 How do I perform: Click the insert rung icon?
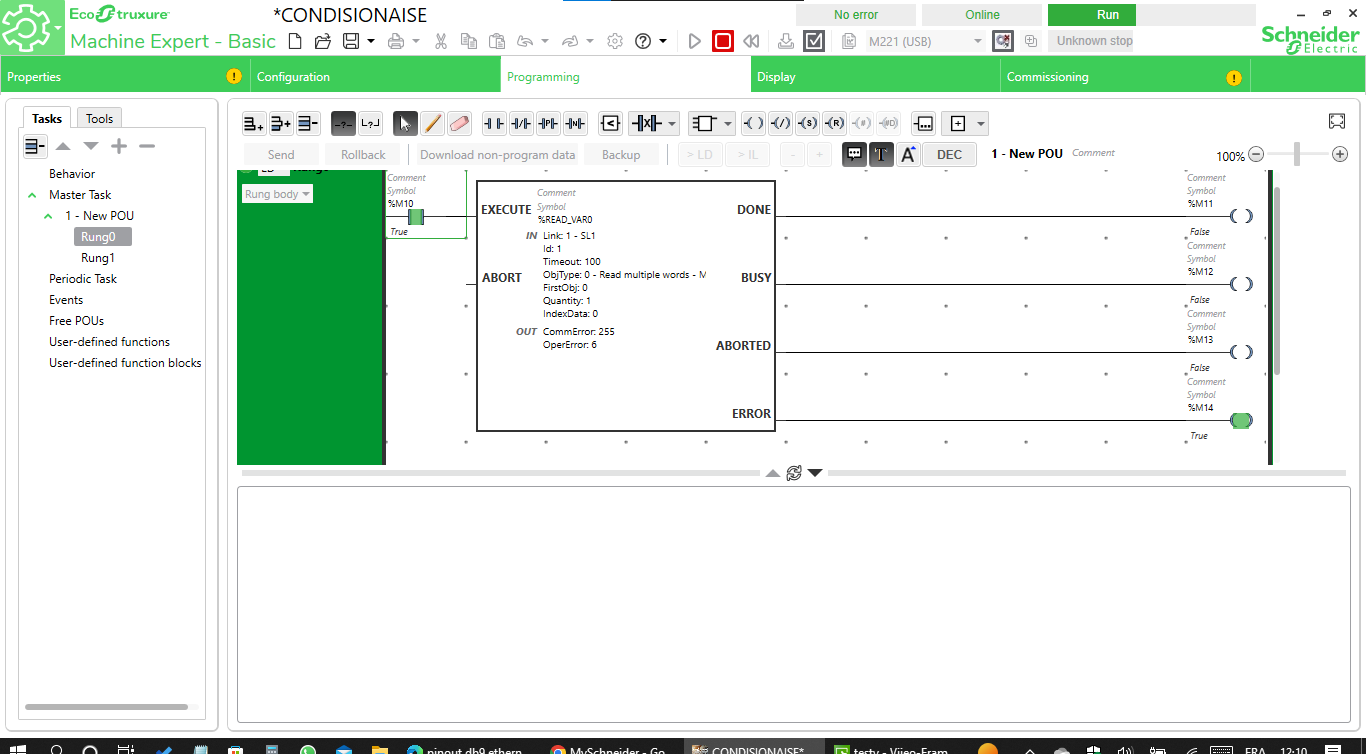pyautogui.click(x=281, y=123)
